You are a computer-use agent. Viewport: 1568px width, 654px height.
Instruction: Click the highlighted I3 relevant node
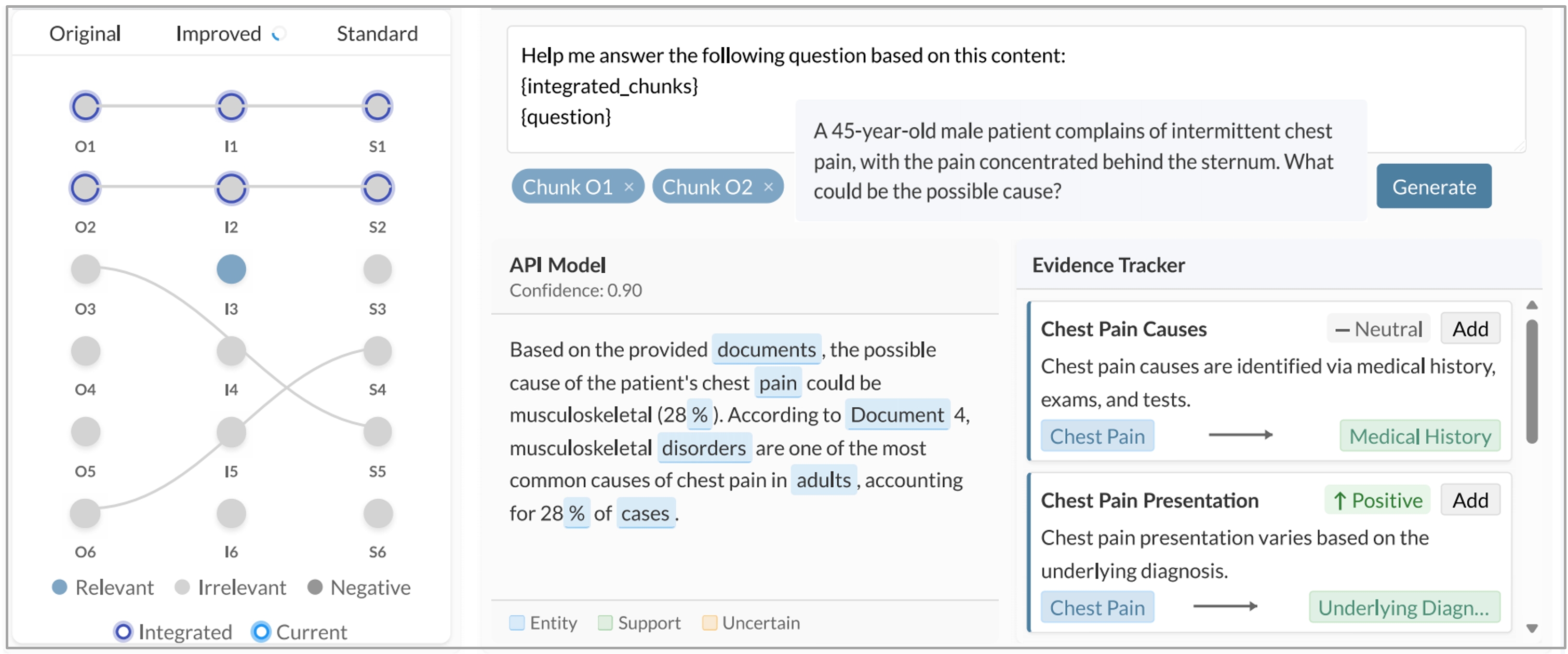pyautogui.click(x=231, y=269)
